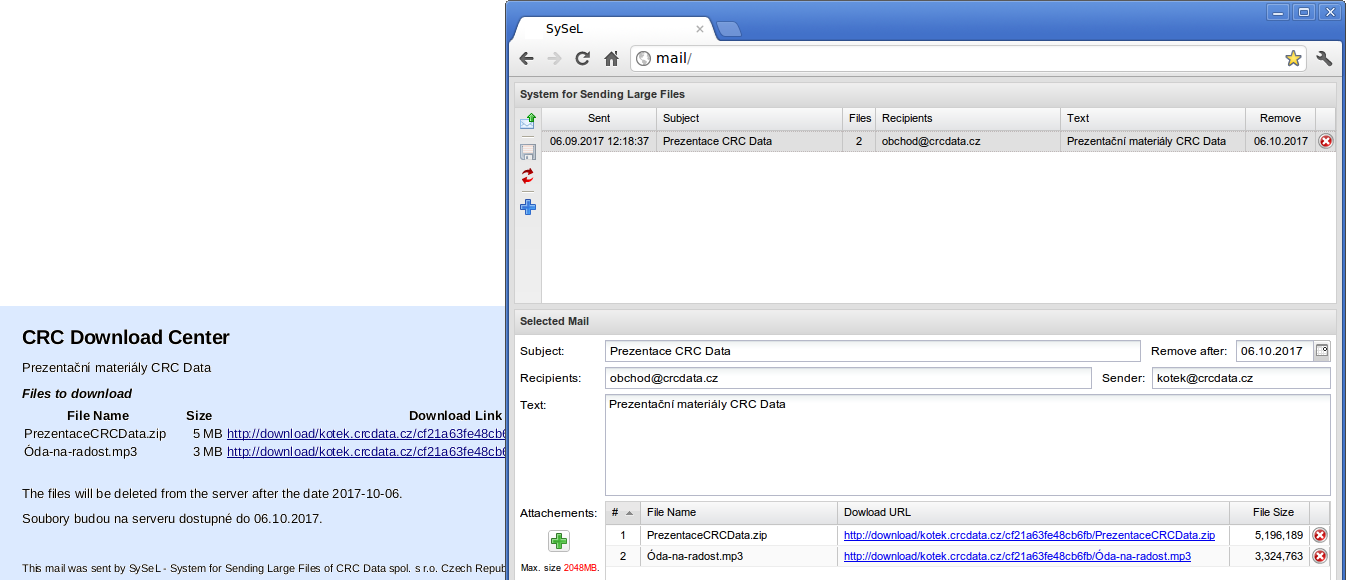
Task: Click into the Subject input field
Action: pos(872,351)
